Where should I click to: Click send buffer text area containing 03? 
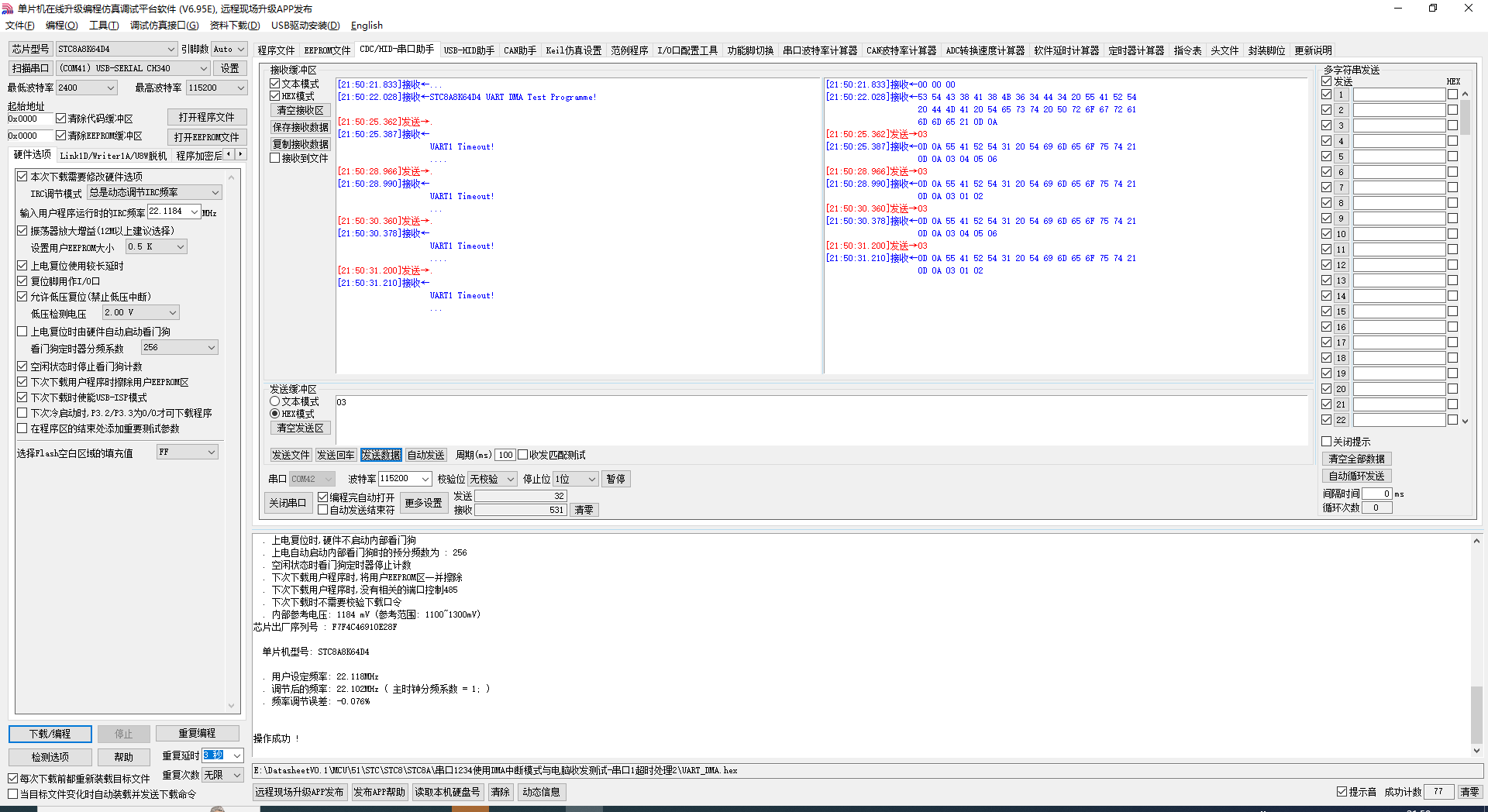point(821,420)
